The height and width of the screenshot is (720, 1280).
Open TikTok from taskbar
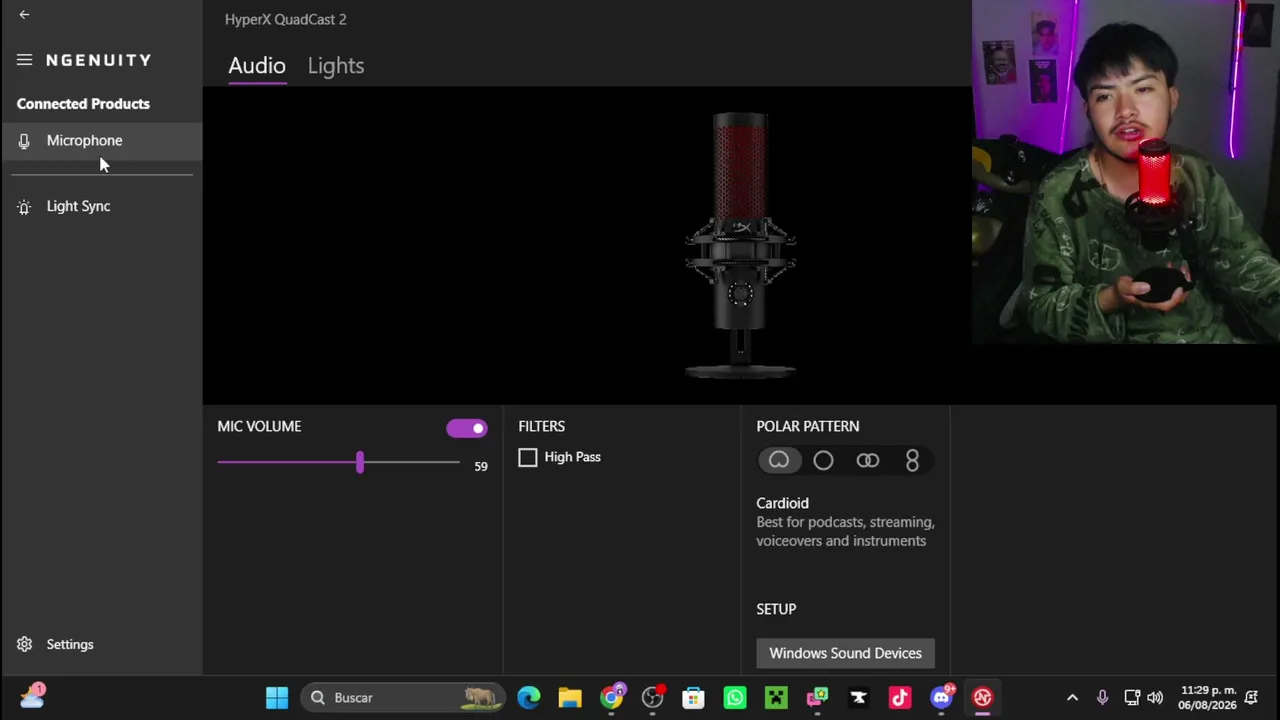[899, 698]
